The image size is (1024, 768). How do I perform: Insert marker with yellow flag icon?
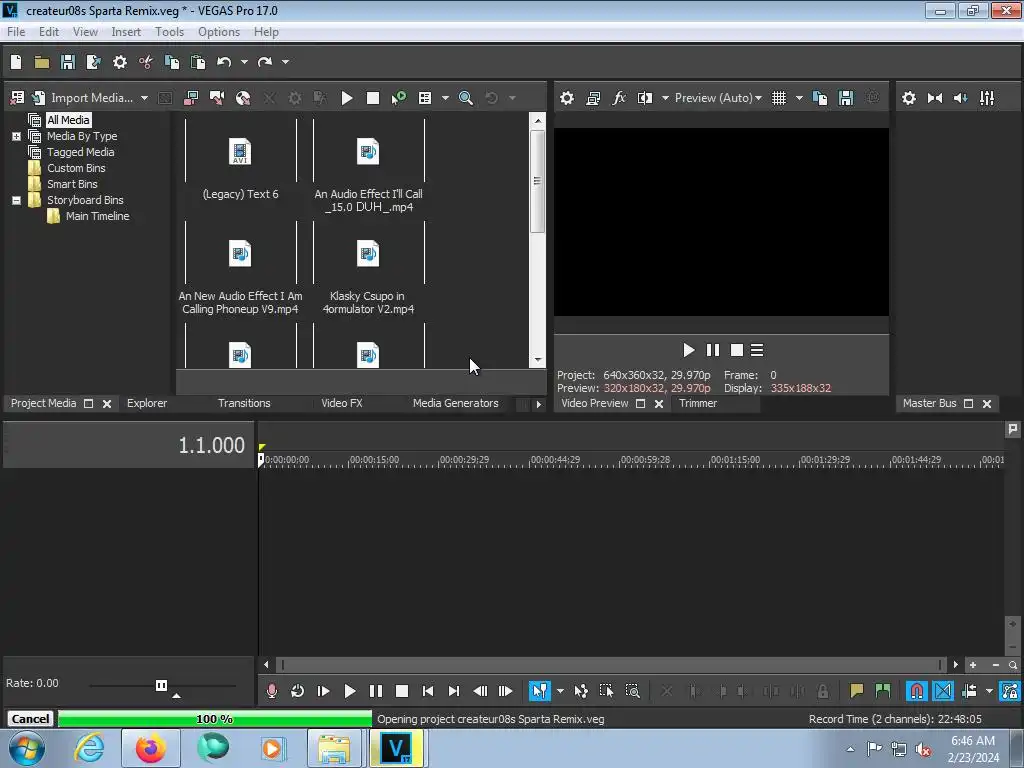coord(856,691)
